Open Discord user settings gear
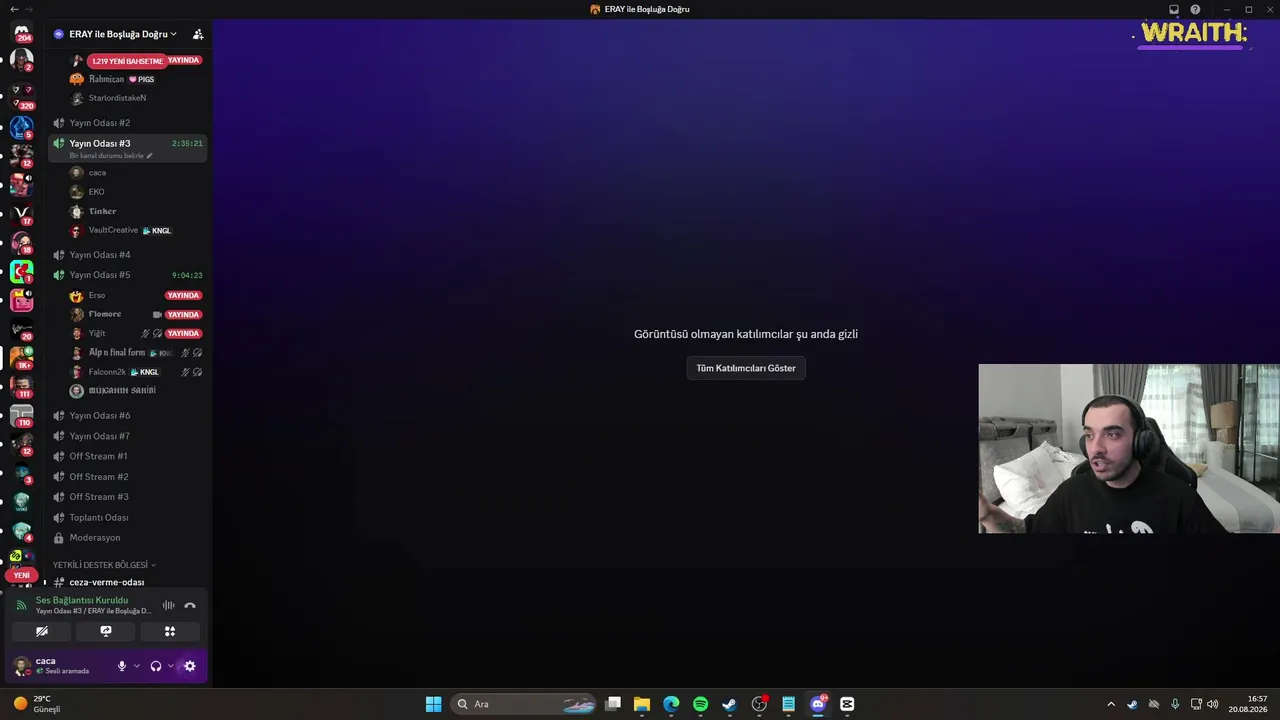 [x=190, y=666]
